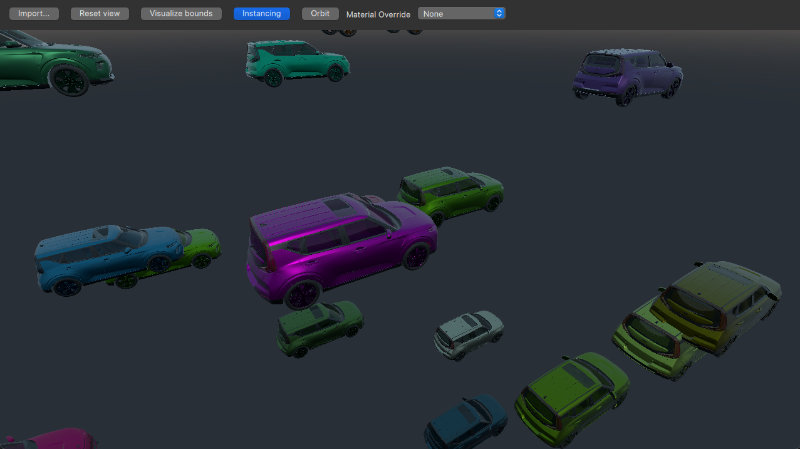This screenshot has height=449, width=800.
Task: Click the Import... button
Action: click(34, 14)
